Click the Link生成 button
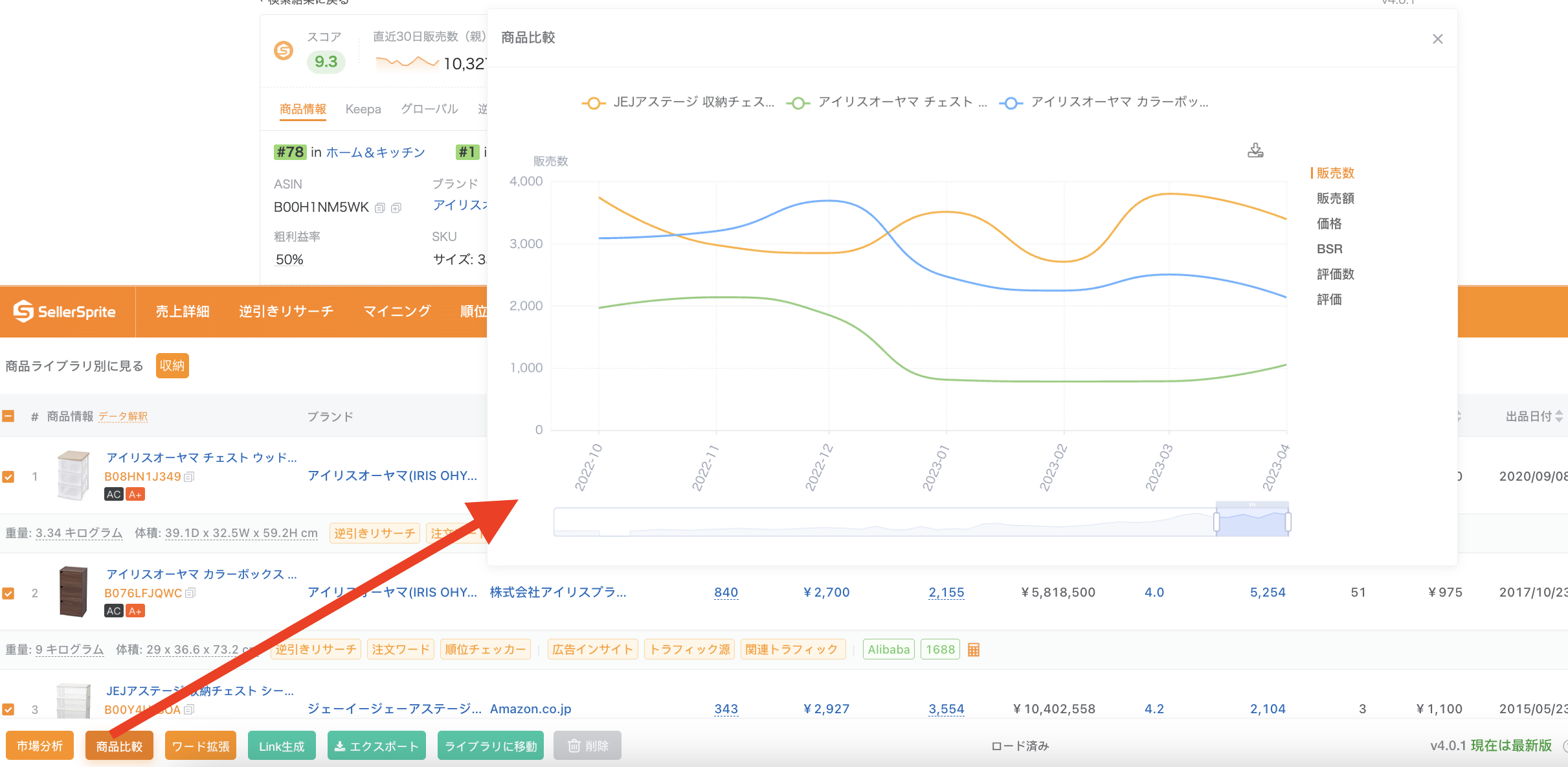 [282, 746]
